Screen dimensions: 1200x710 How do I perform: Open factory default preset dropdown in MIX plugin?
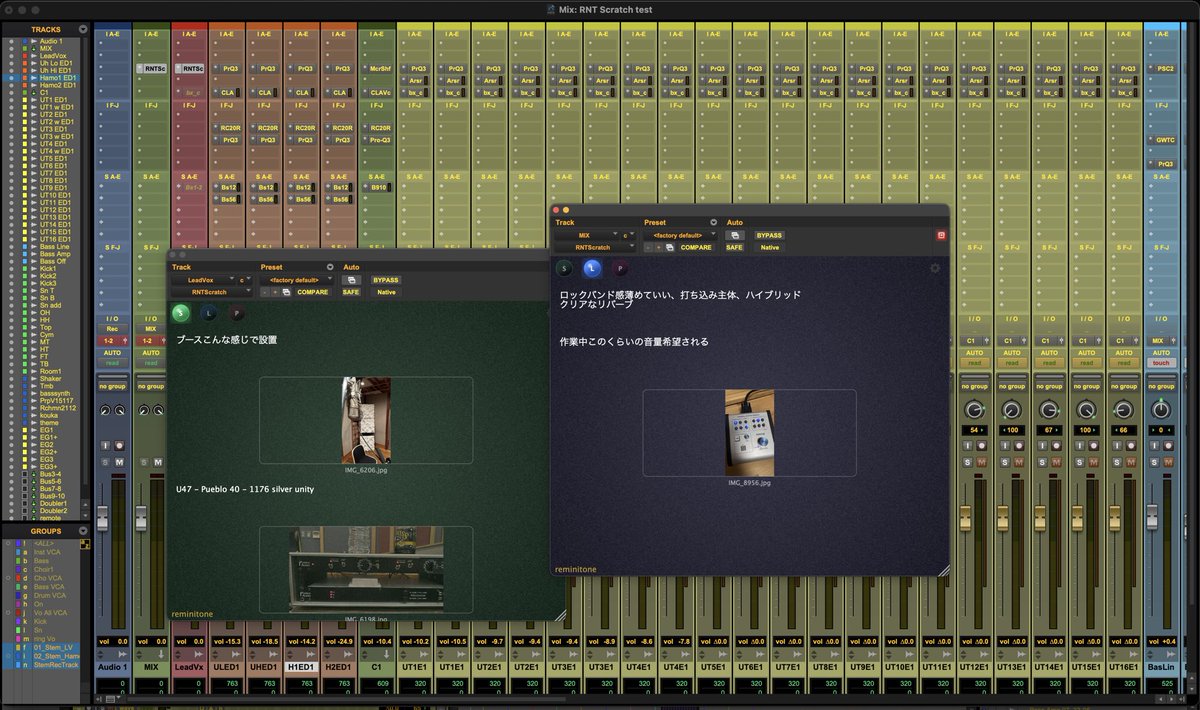pos(681,235)
